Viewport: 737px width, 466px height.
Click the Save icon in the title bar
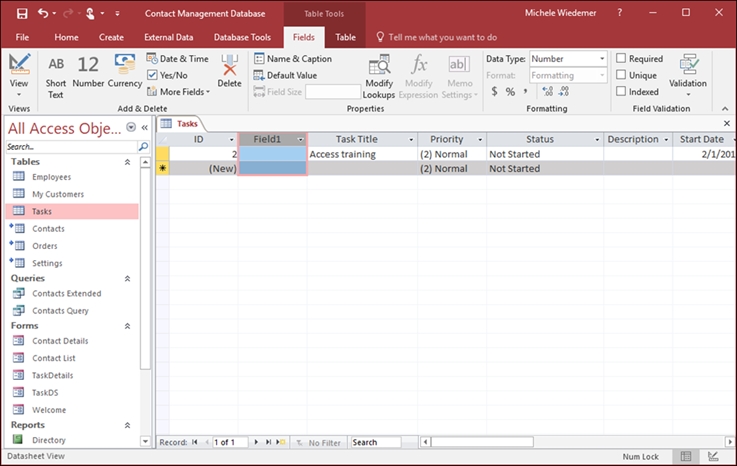click(22, 14)
